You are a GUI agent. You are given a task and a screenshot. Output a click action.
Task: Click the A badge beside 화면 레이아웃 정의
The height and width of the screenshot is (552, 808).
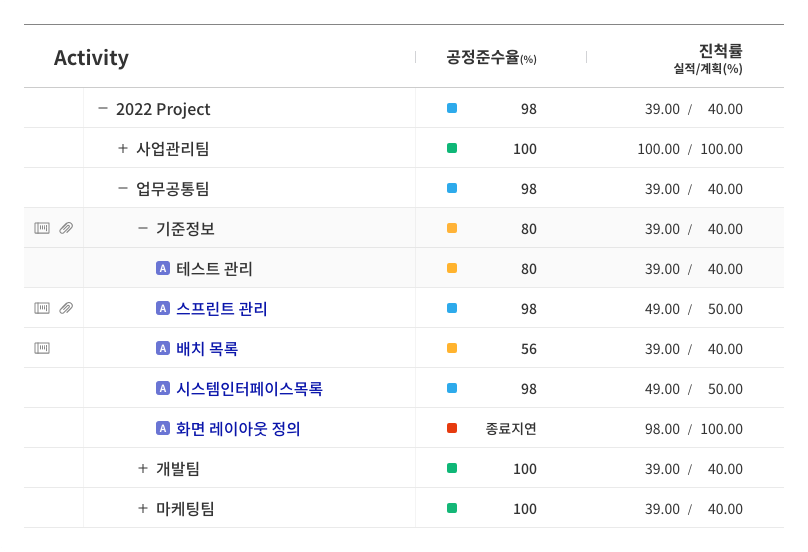pyautogui.click(x=163, y=428)
